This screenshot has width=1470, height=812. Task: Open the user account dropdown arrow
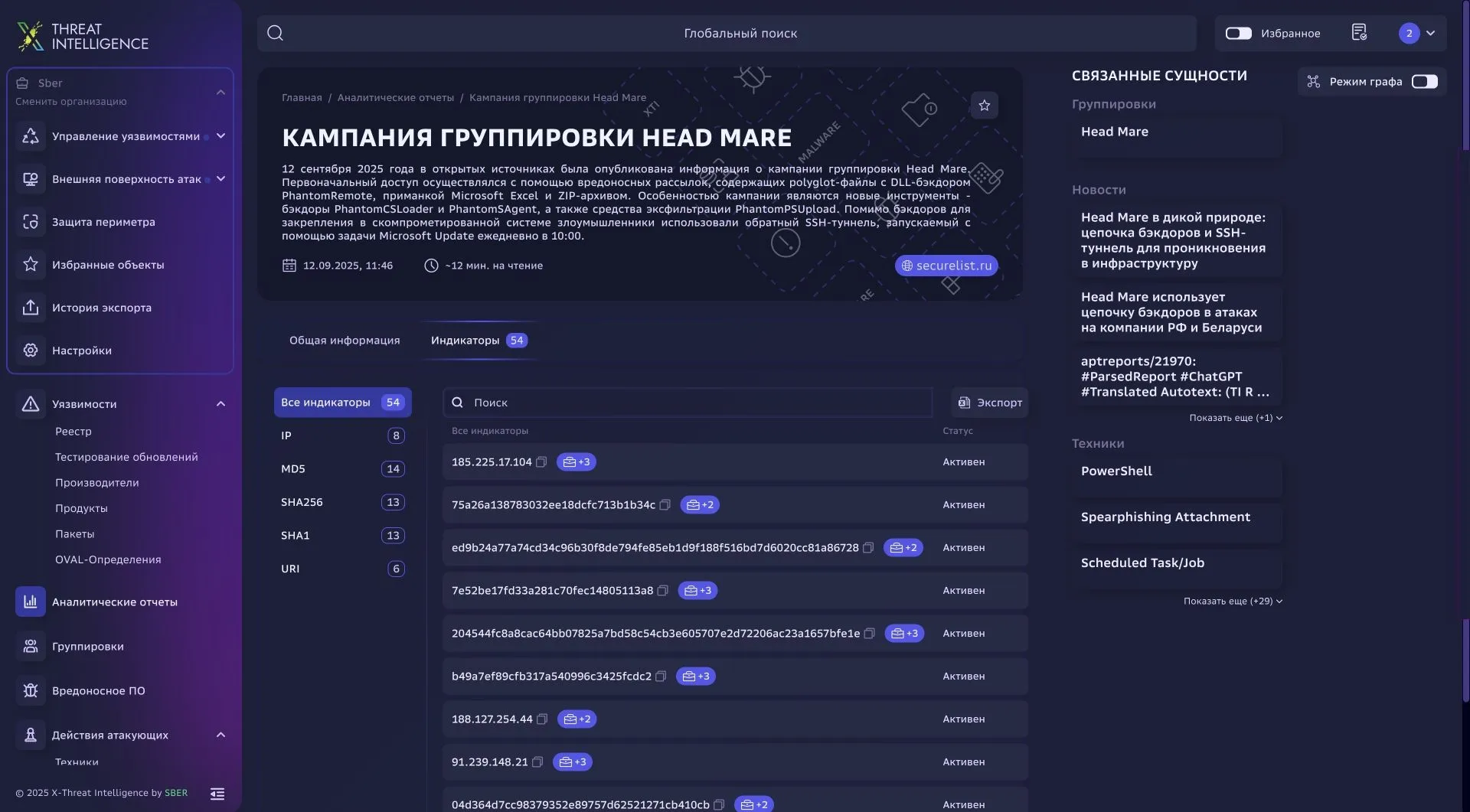pyautogui.click(x=1431, y=33)
